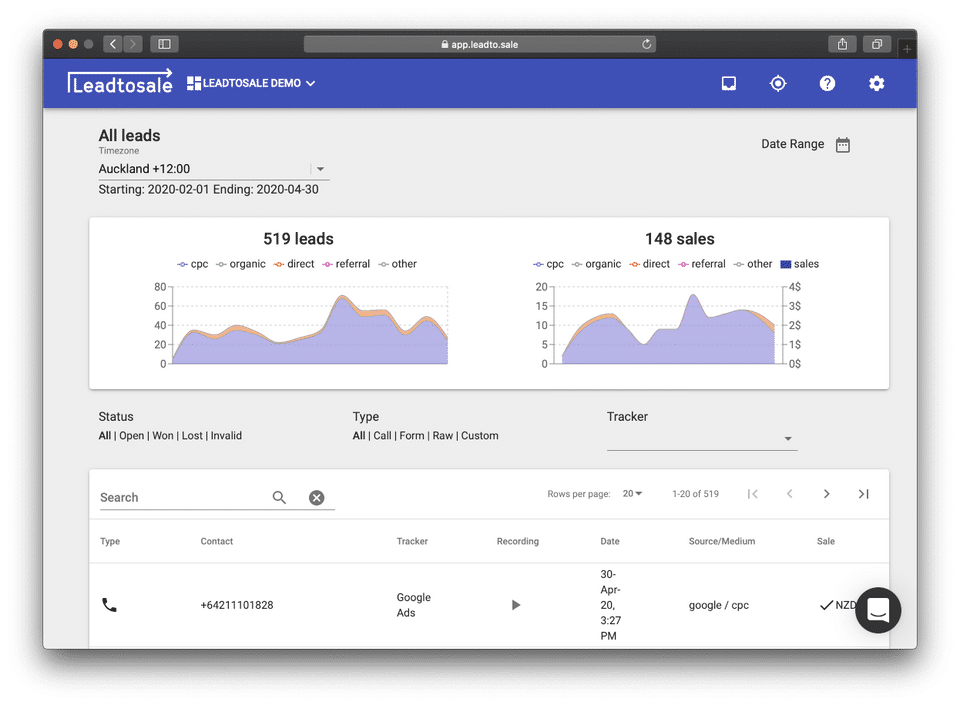Toggle sales bars in sales chart legend
Image resolution: width=960 pixels, height=706 pixels.
tap(800, 264)
